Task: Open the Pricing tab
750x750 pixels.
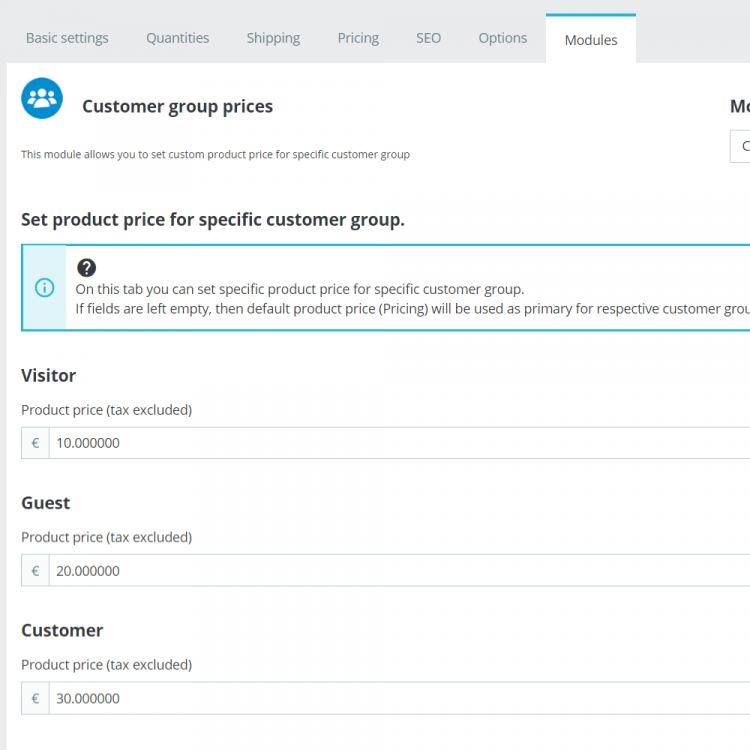Action: (x=358, y=38)
